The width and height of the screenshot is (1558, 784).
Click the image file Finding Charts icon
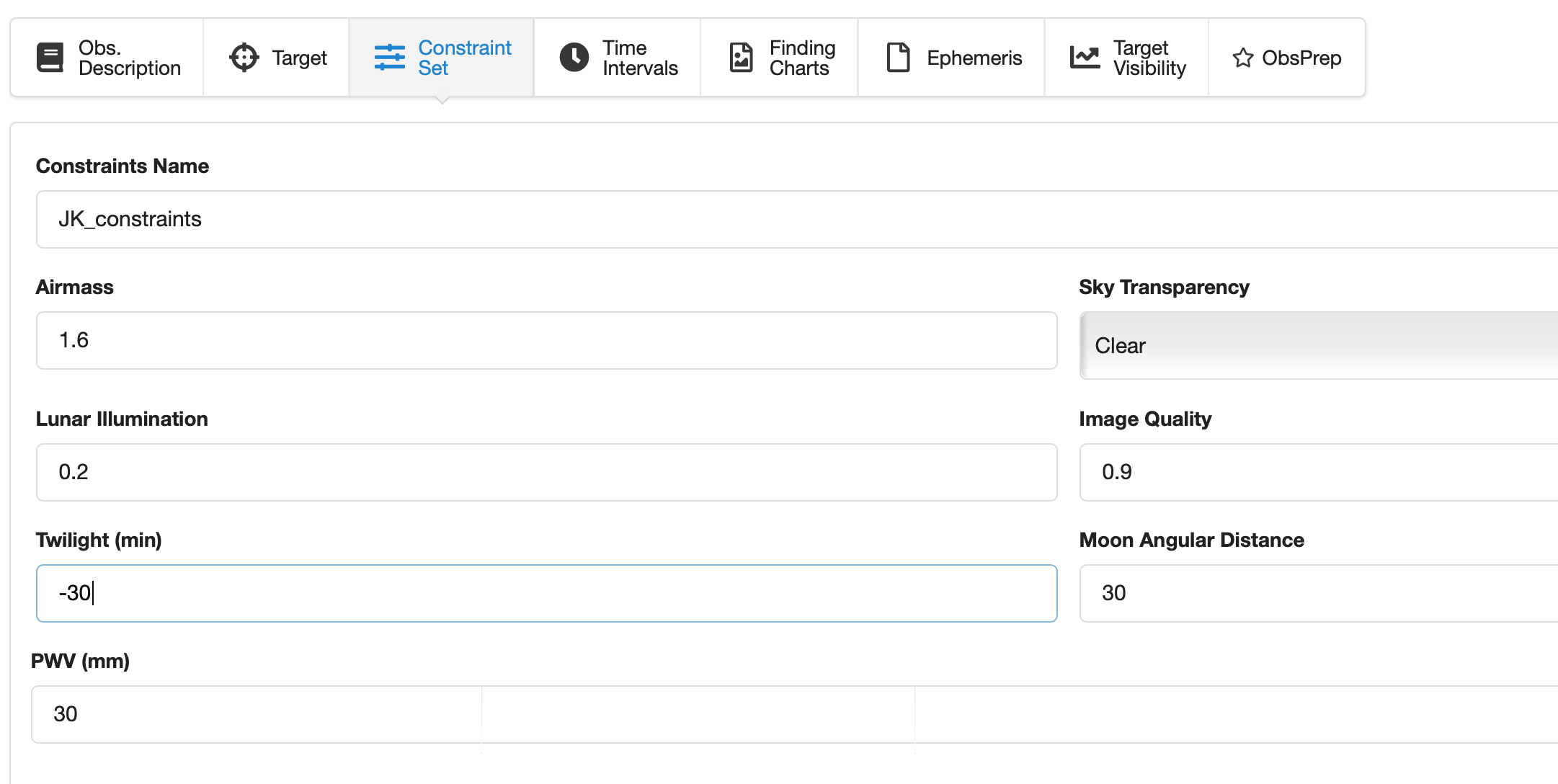[741, 58]
